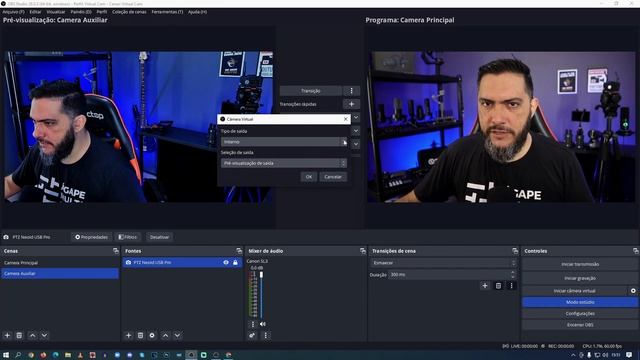
Task: Open the Seleção de saída dropdown
Action: [x=284, y=163]
